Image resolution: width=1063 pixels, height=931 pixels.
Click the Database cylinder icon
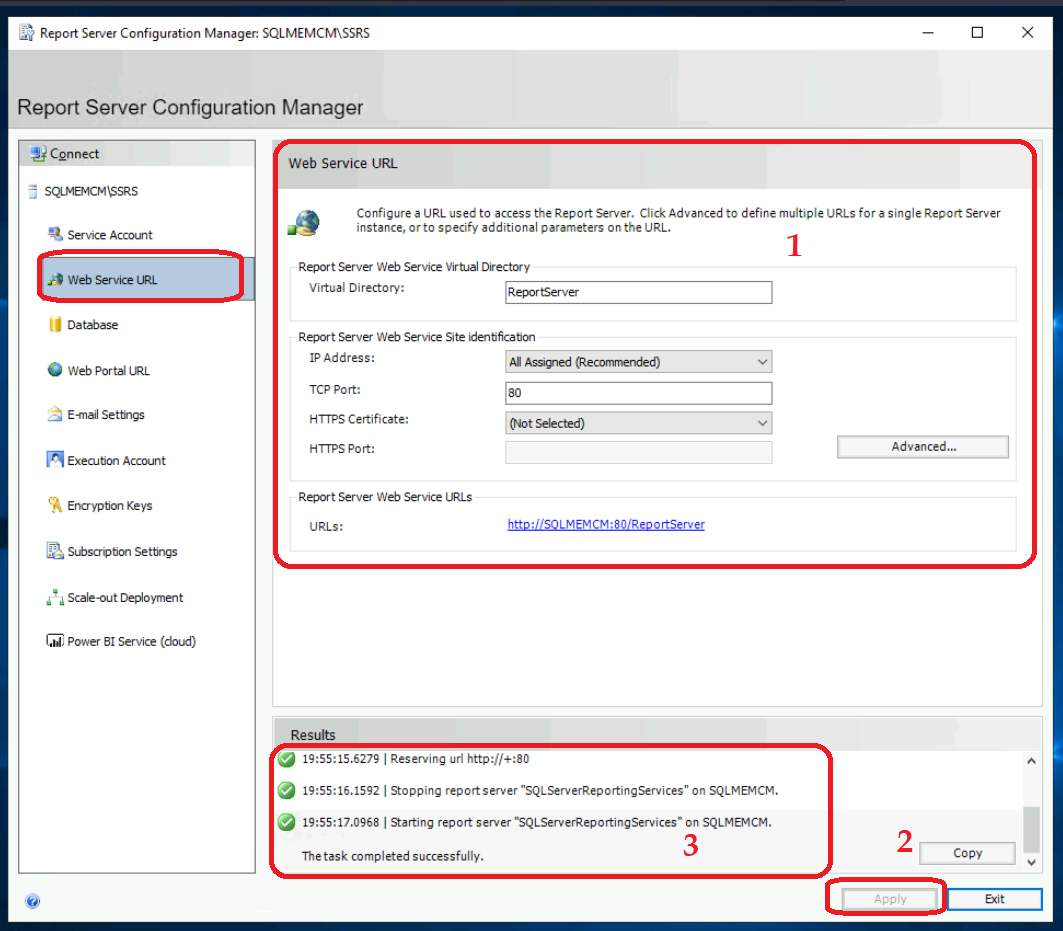click(55, 324)
